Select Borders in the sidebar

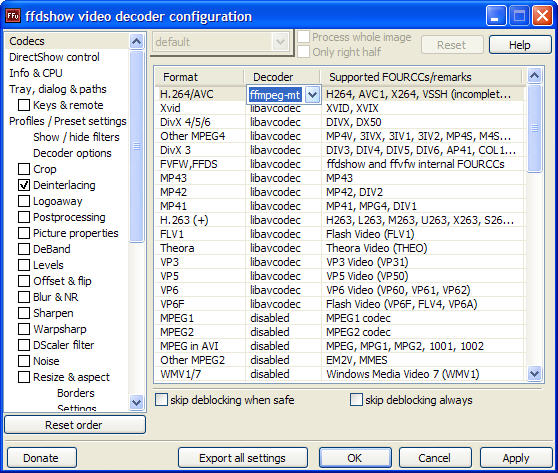[x=76, y=393]
